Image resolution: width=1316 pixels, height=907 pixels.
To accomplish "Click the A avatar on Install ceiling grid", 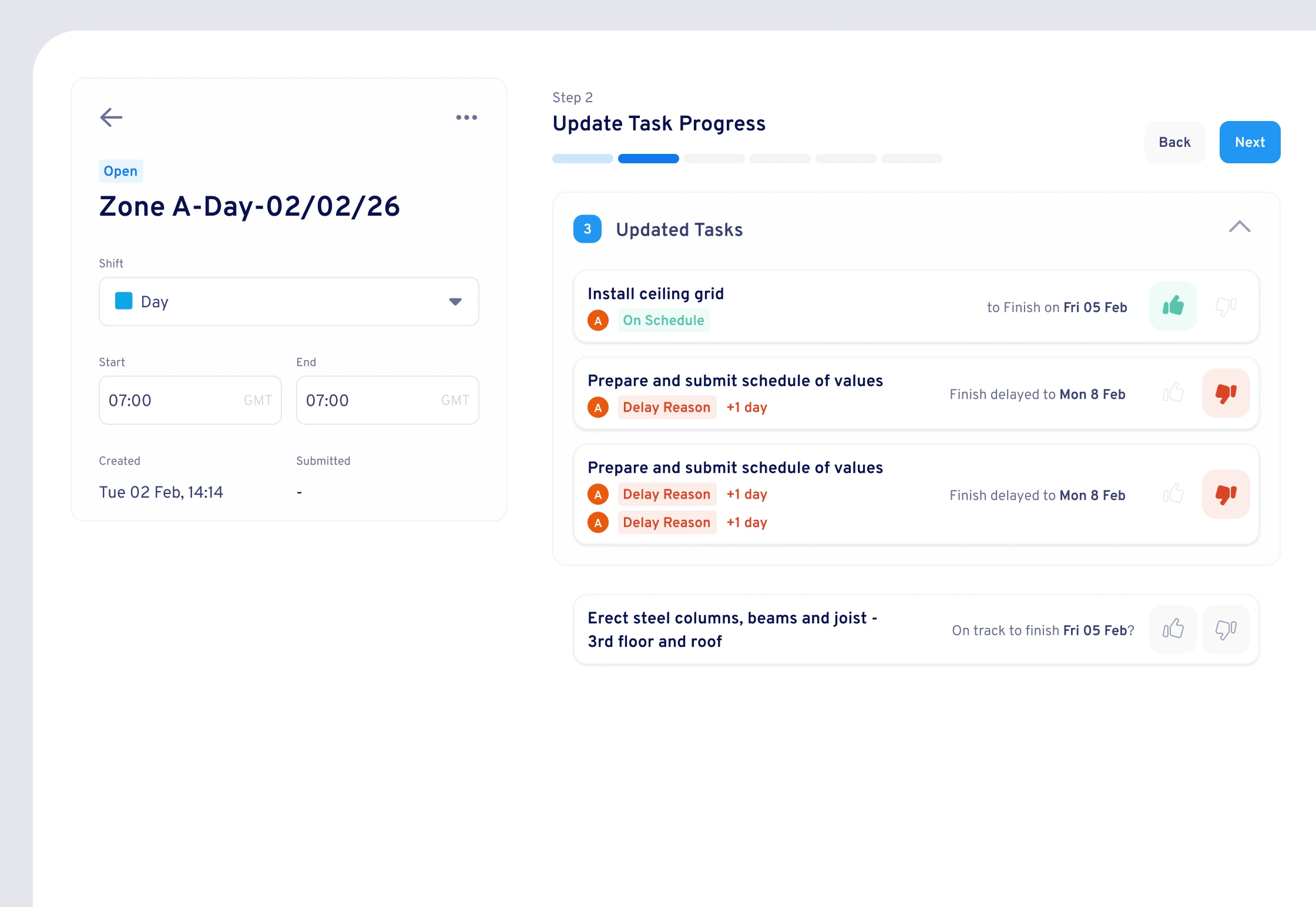I will (598, 320).
